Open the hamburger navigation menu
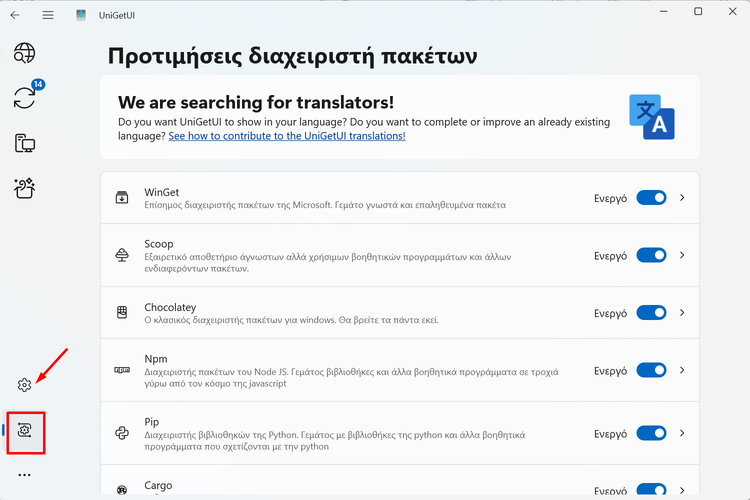The width and height of the screenshot is (750, 500). pyautogui.click(x=48, y=15)
